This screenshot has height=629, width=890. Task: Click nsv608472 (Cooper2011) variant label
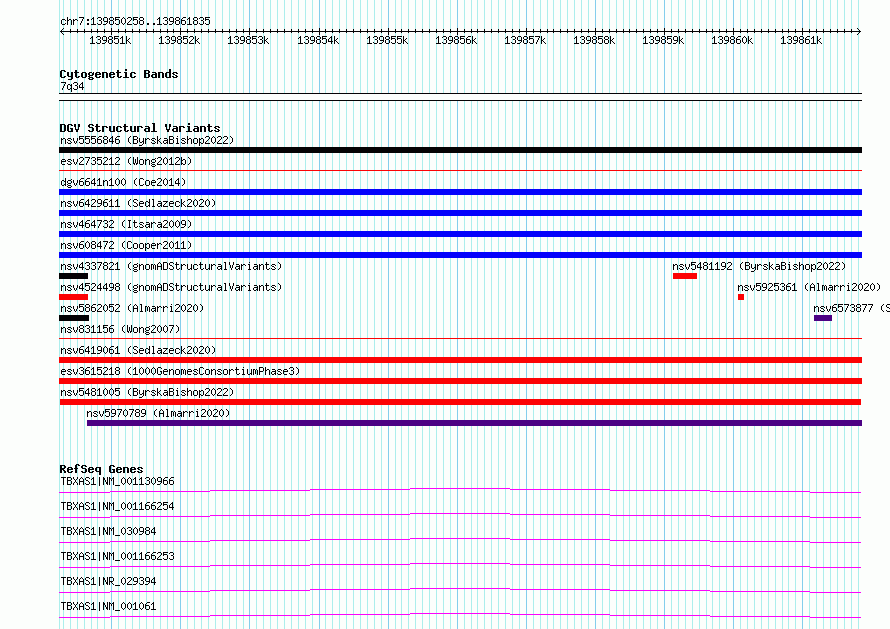126,245
